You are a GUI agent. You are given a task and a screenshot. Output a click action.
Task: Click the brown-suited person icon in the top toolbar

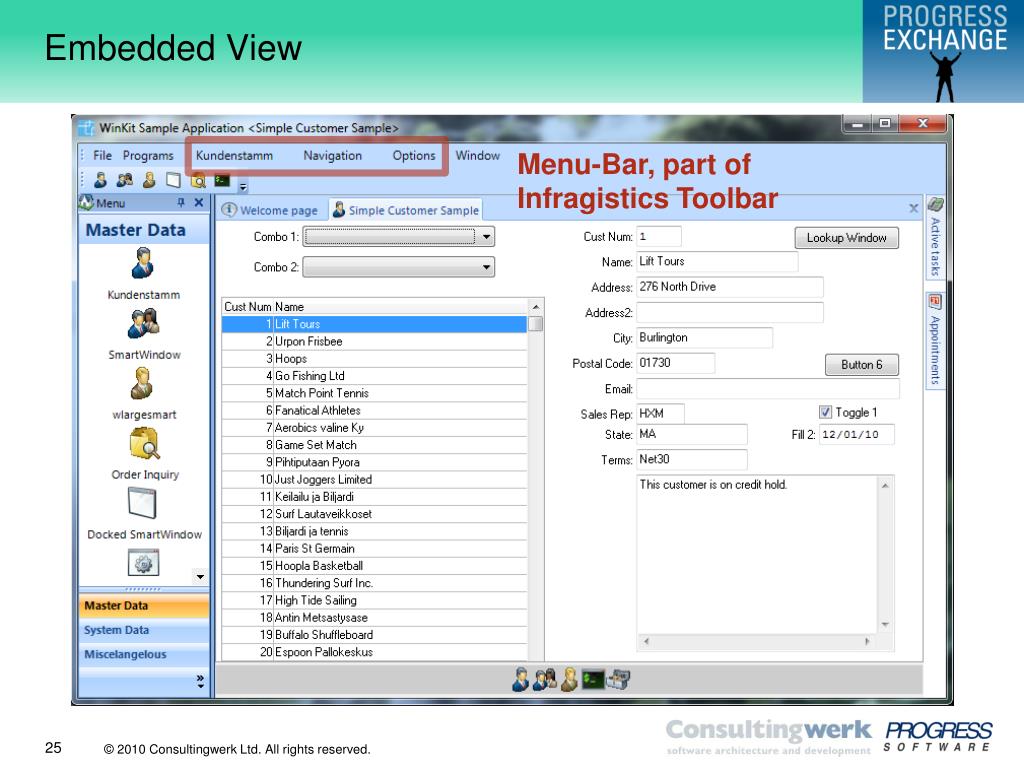coord(149,180)
